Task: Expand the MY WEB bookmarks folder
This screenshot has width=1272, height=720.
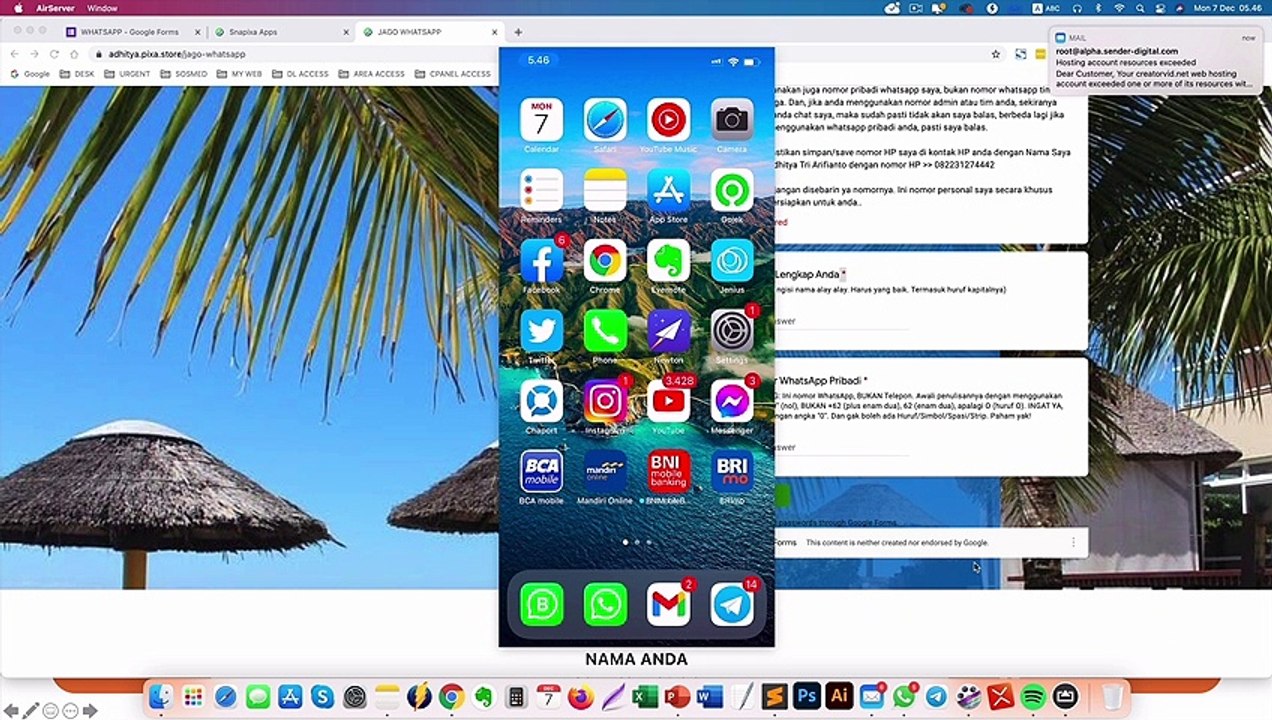Action: pos(239,74)
